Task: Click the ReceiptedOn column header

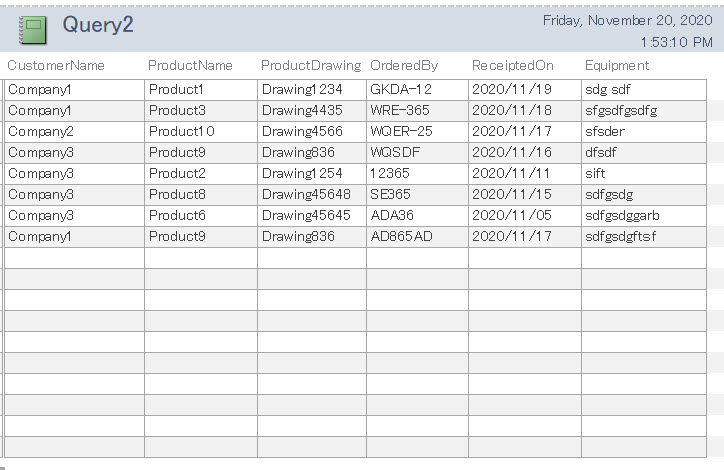Action: [512, 65]
